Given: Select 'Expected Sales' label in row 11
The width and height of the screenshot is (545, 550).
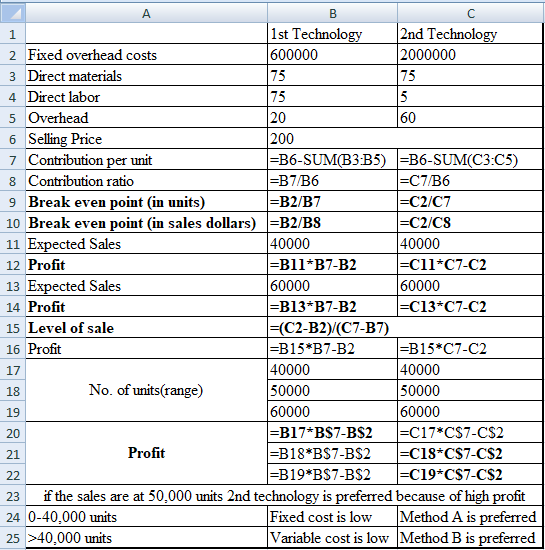Looking at the screenshot, I should (147, 244).
